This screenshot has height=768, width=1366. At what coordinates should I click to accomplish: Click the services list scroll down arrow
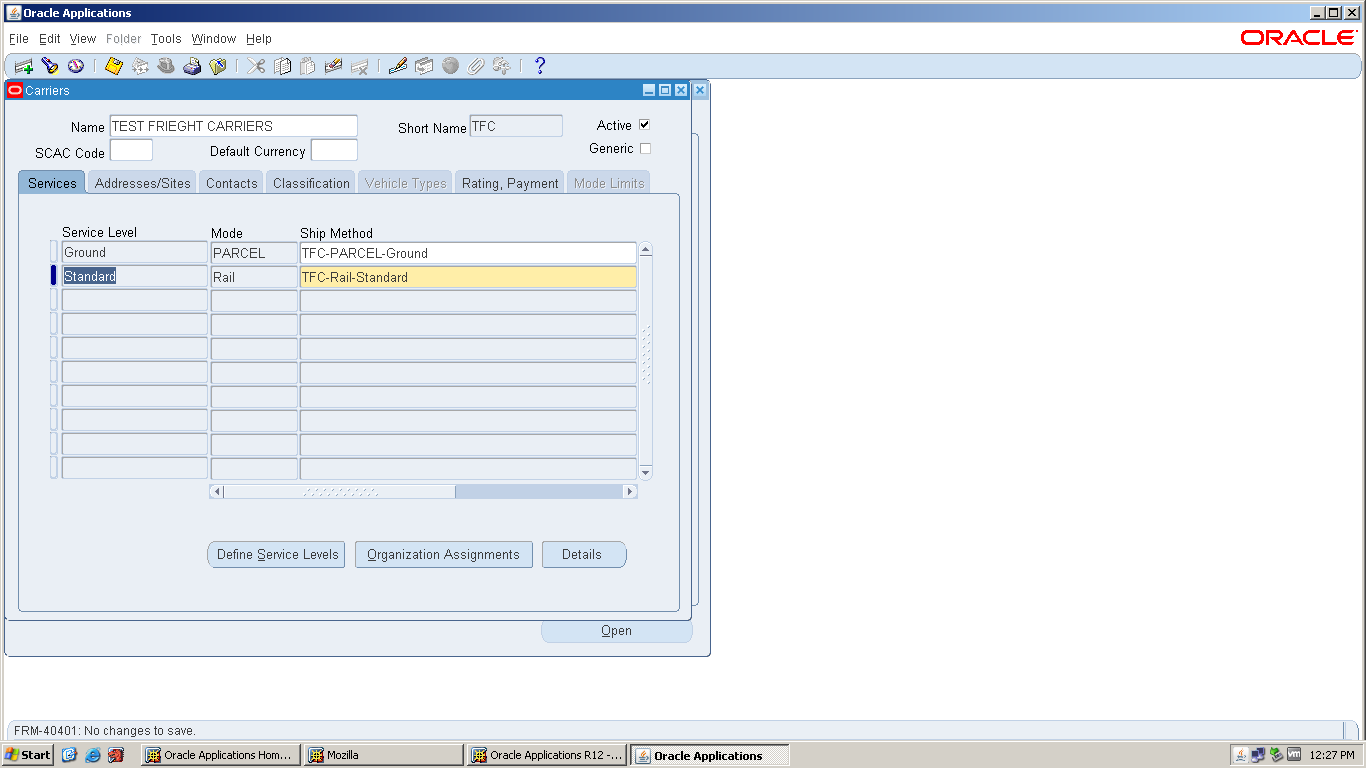point(646,473)
